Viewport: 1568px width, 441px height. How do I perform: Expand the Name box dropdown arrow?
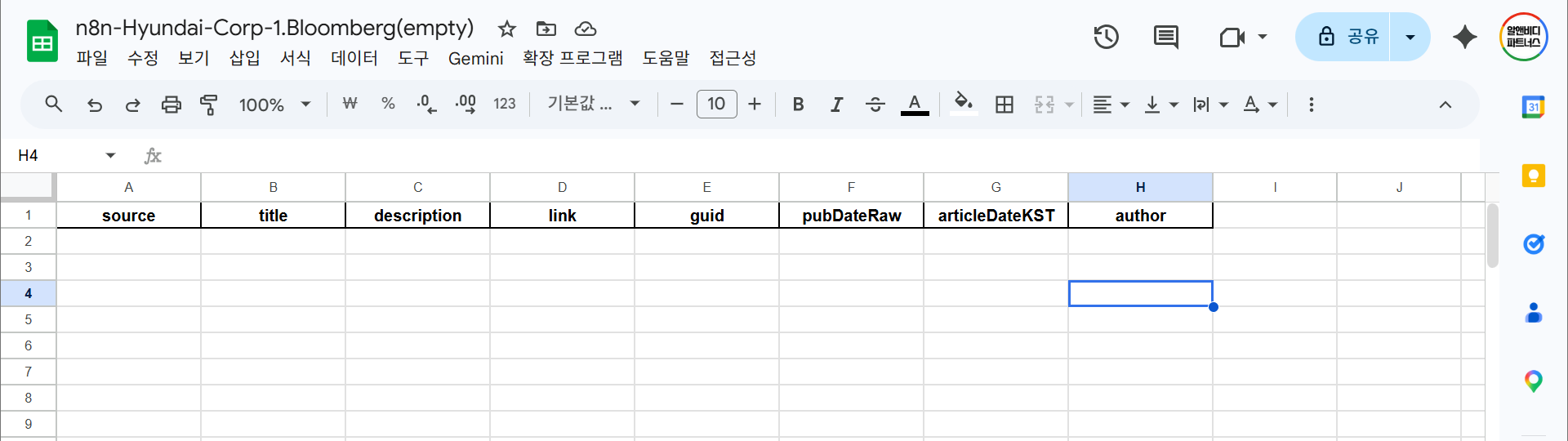point(110,155)
